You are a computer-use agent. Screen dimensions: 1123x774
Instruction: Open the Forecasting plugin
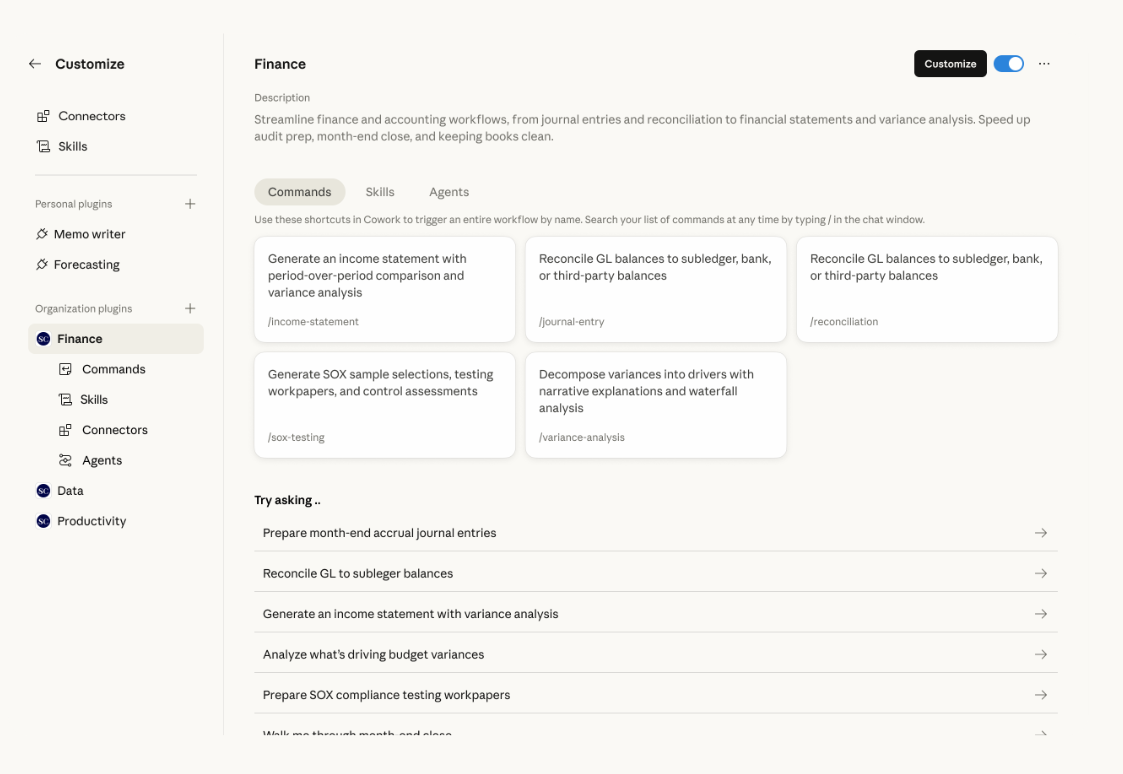coord(86,265)
